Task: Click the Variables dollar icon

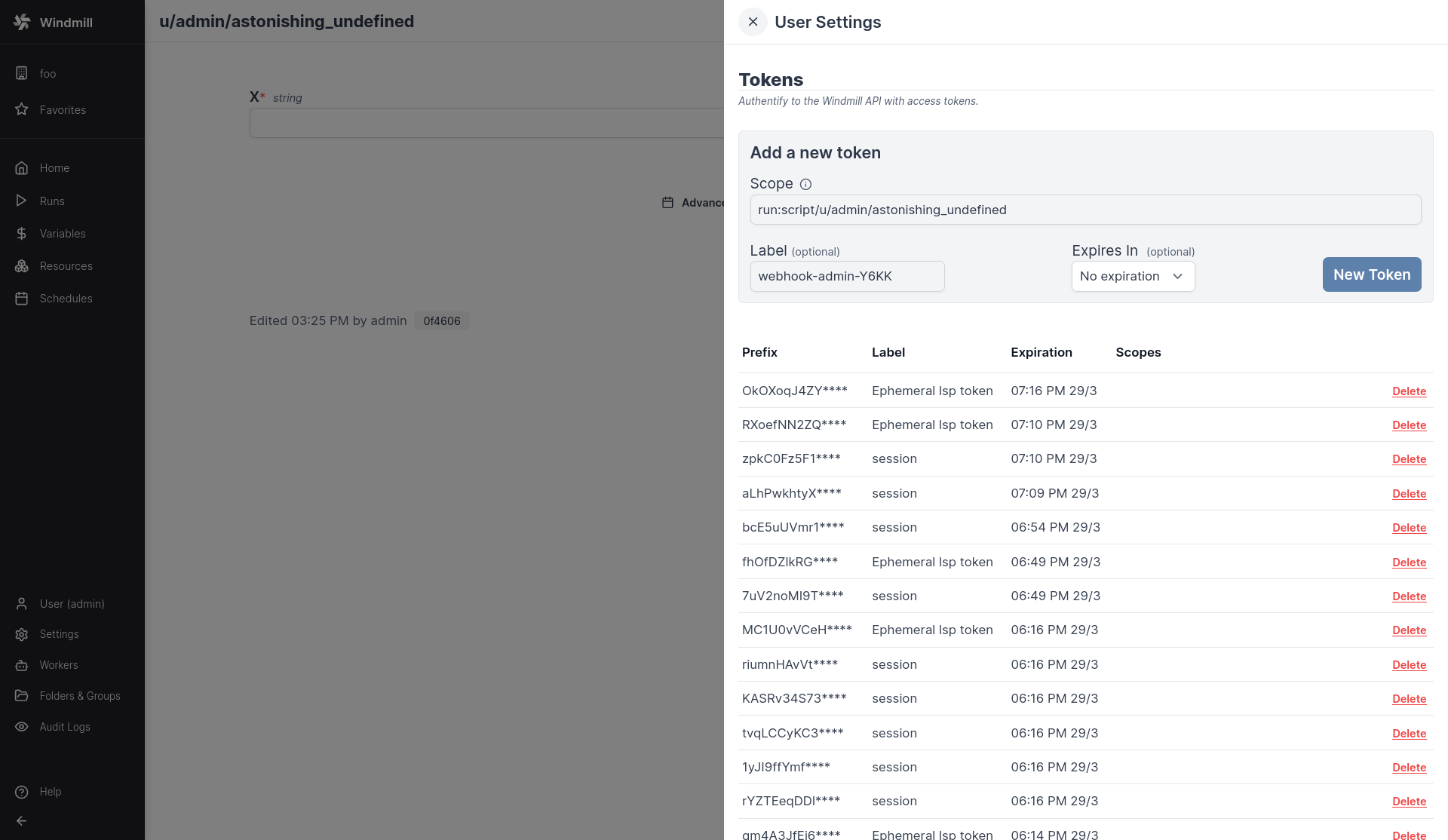Action: pos(22,234)
